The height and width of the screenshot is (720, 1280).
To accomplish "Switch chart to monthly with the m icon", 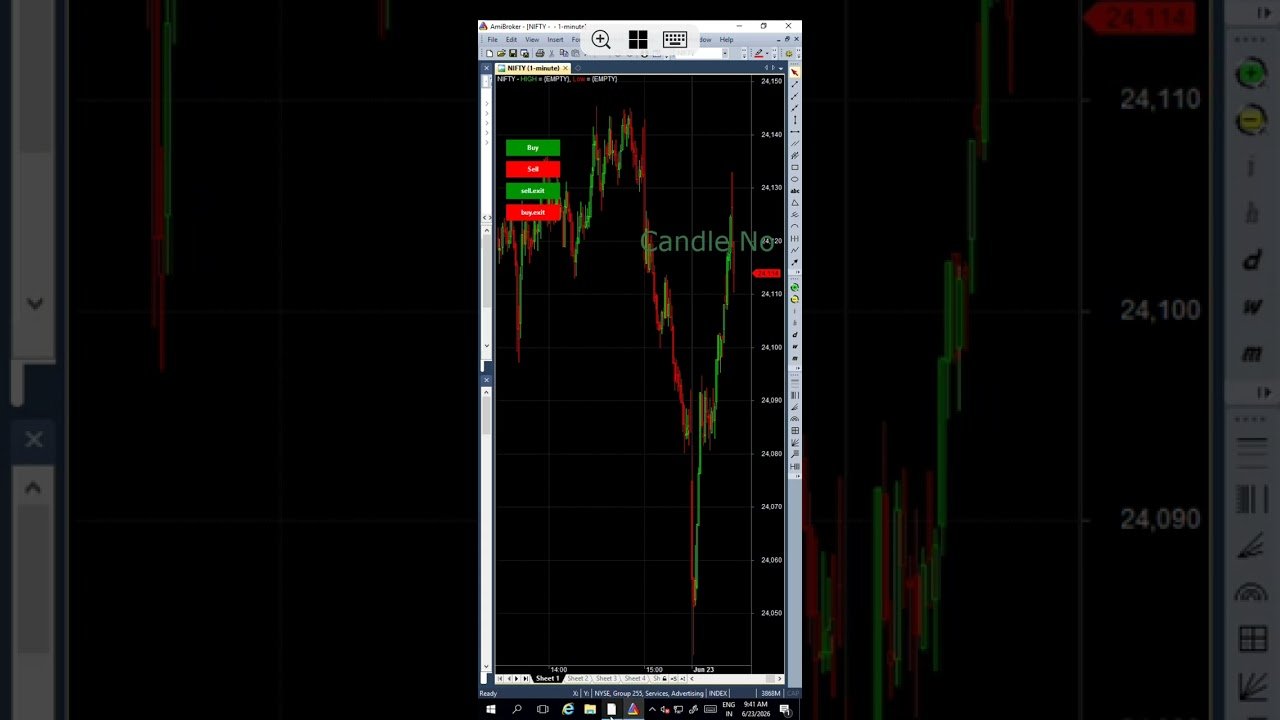I will tap(795, 357).
